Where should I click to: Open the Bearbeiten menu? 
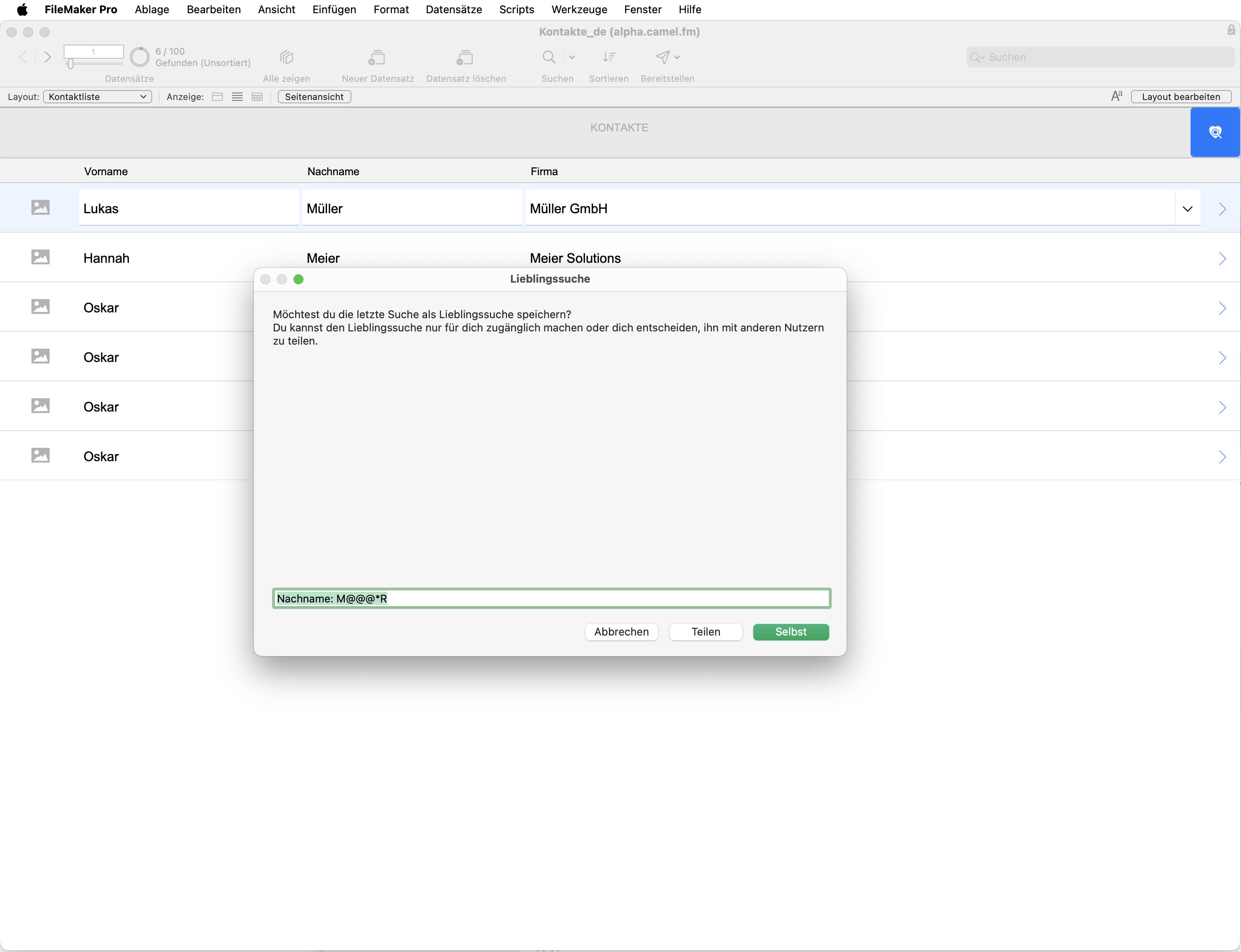point(214,10)
